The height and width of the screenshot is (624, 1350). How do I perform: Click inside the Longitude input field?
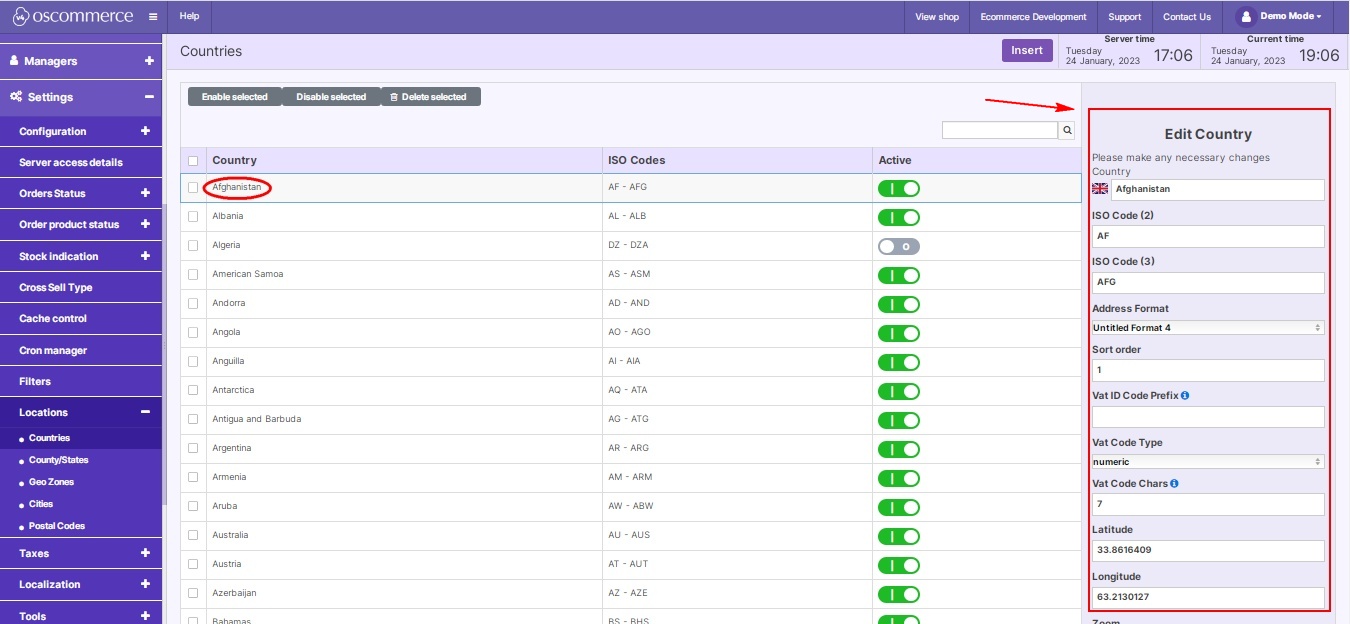click(x=1207, y=596)
